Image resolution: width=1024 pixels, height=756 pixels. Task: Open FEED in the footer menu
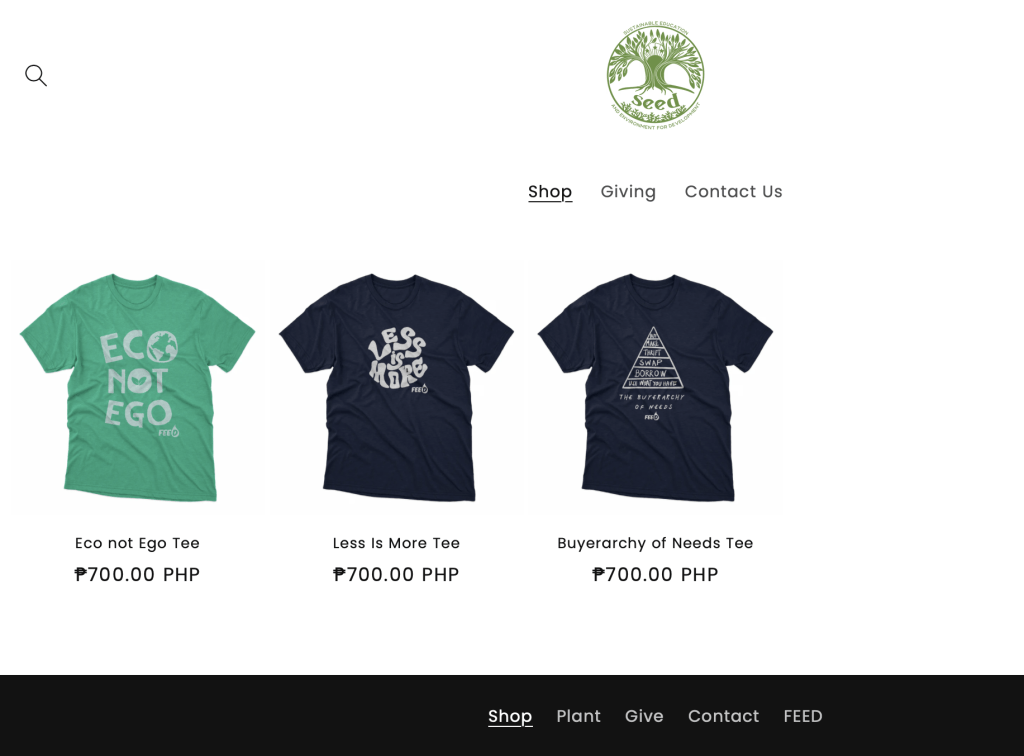pos(803,716)
